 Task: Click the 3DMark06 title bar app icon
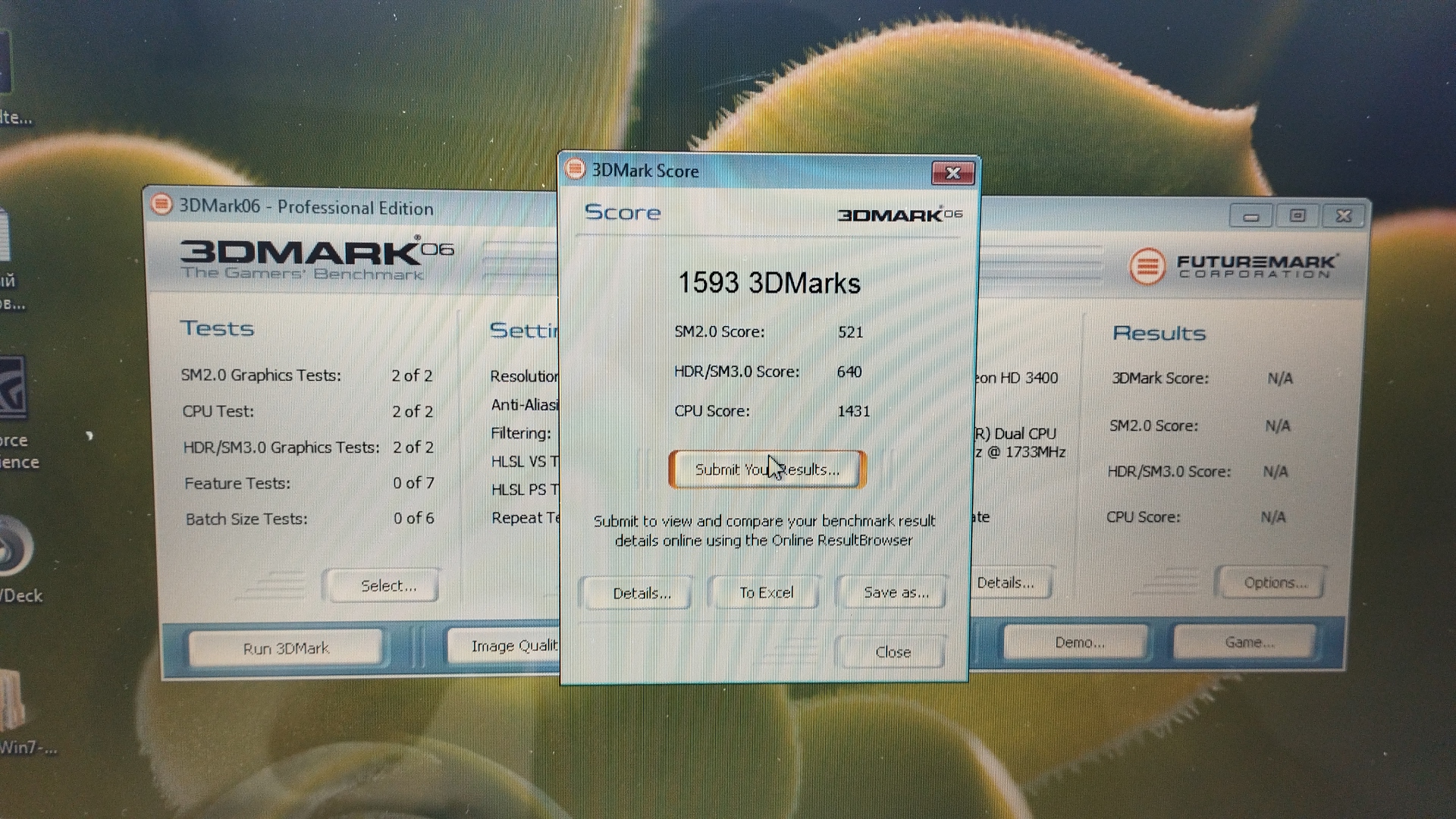tap(161, 205)
